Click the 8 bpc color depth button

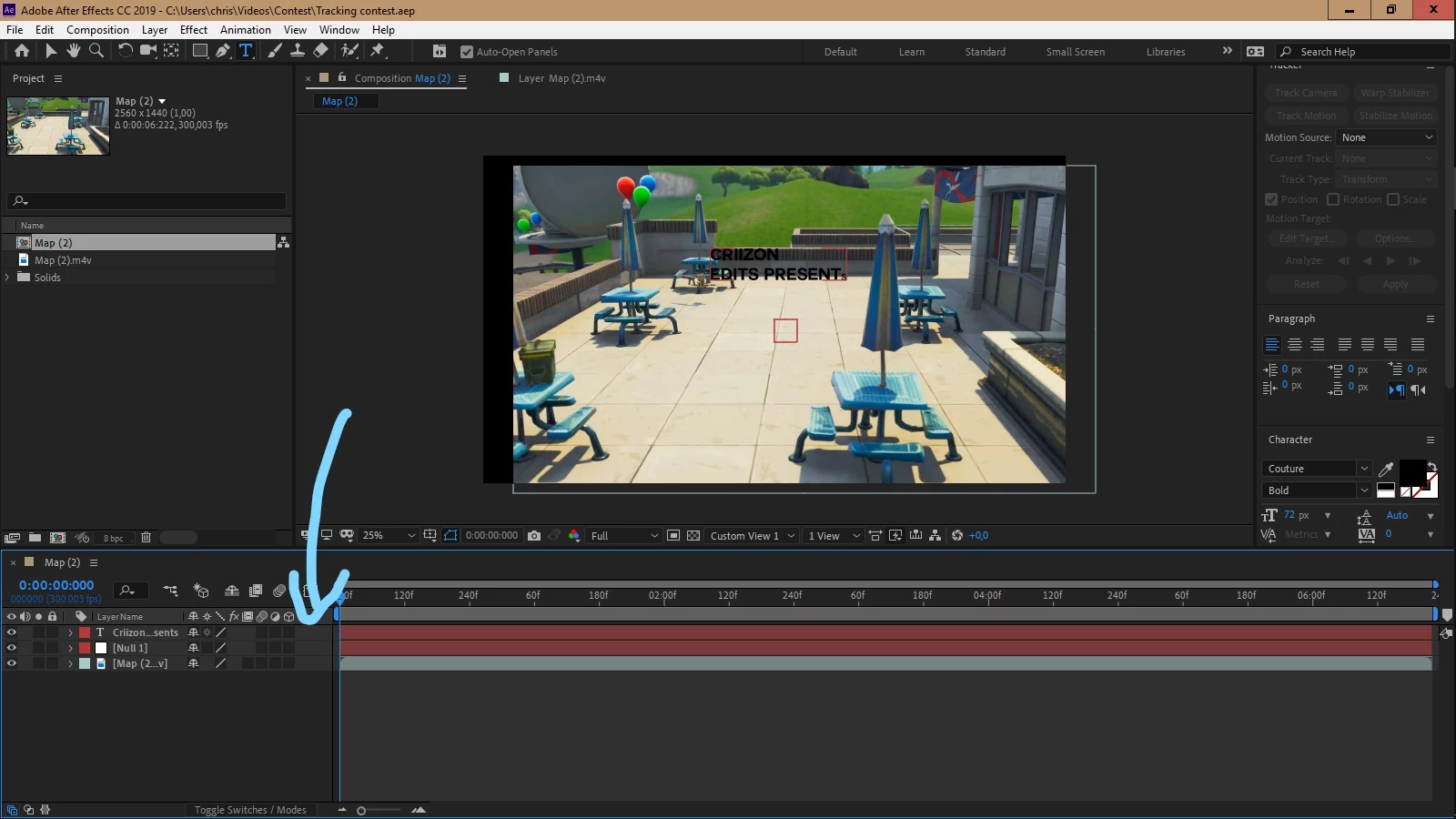[113, 538]
